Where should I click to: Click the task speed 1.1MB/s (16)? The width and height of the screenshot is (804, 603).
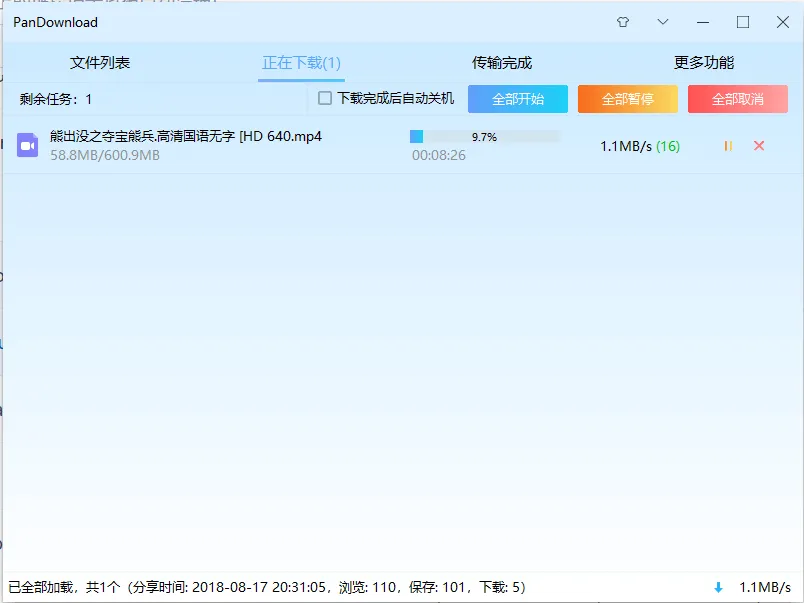pyautogui.click(x=640, y=147)
